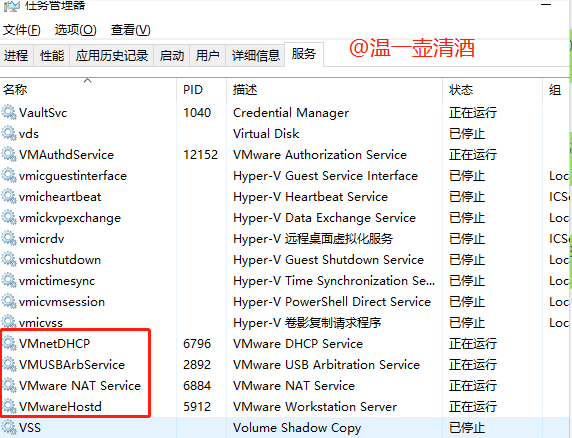Switch to the 进程 tab
The width and height of the screenshot is (572, 438).
(16, 56)
